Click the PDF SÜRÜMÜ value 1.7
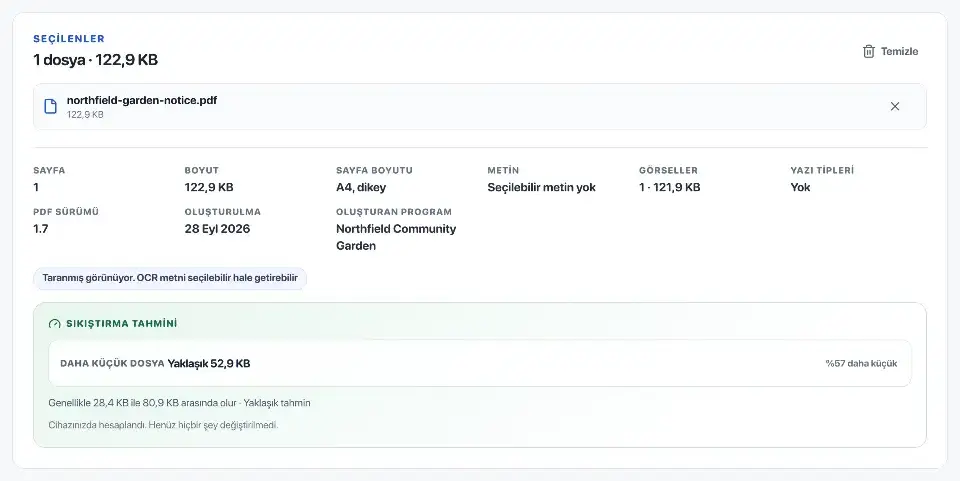 coord(40,229)
